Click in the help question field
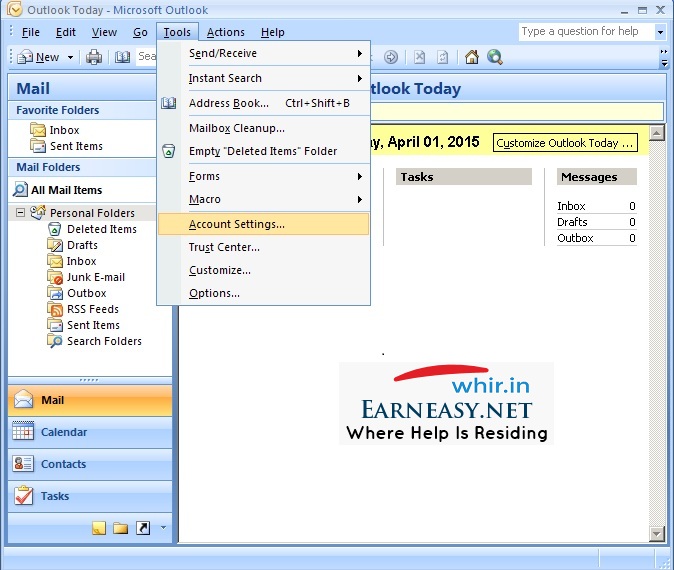This screenshot has width=674, height=570. click(x=586, y=32)
